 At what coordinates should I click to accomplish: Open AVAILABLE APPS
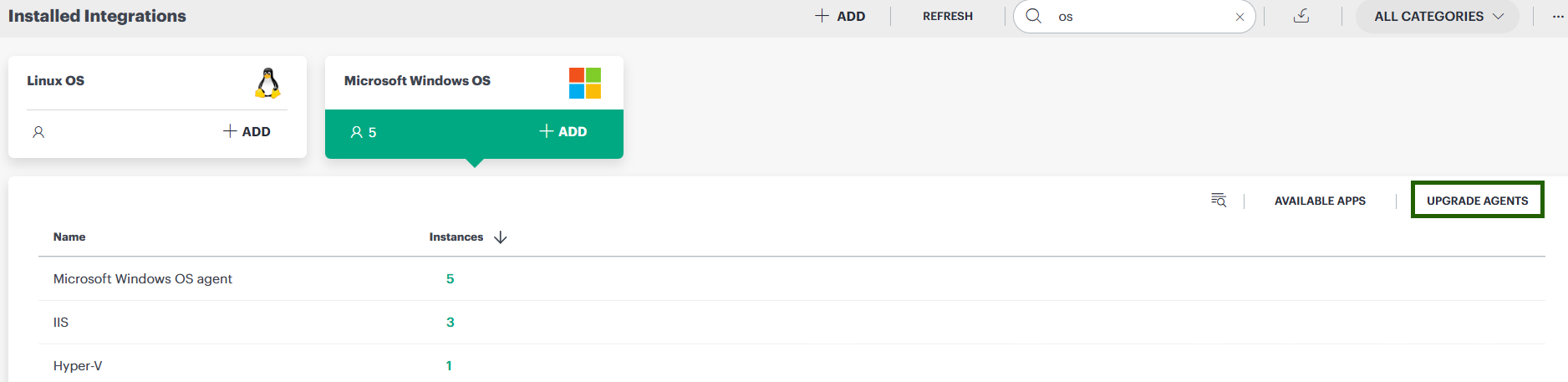pos(1320,201)
